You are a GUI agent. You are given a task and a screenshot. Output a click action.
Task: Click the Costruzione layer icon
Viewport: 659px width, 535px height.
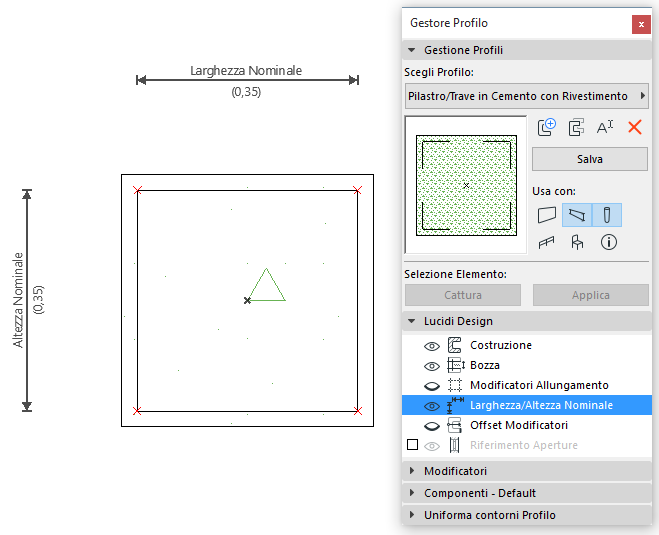454,345
